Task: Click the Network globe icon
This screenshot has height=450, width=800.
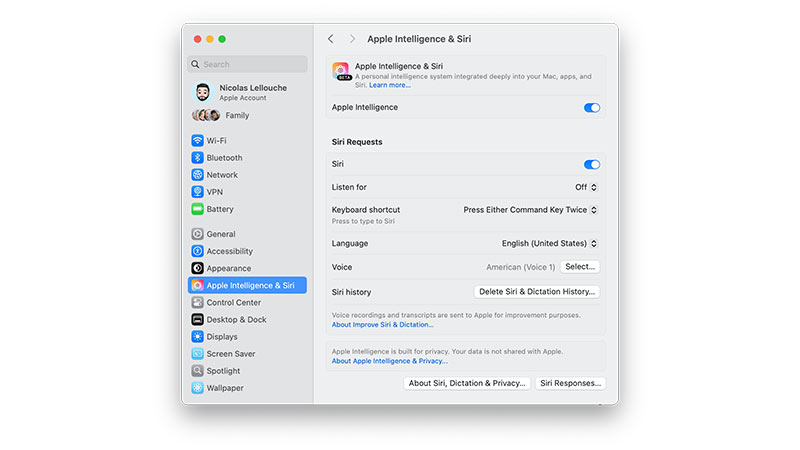Action: (197, 174)
